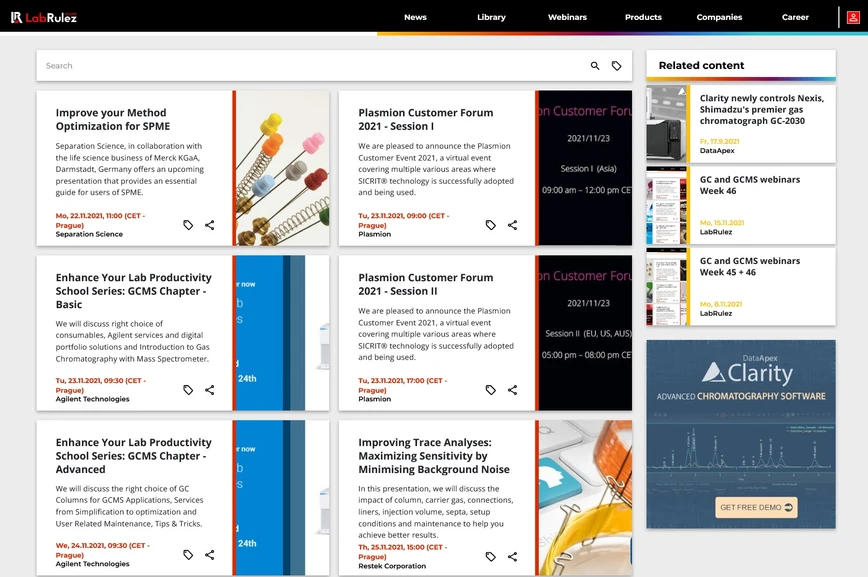Click 'Restek Corporation' company name
The height and width of the screenshot is (577, 868).
[x=392, y=566]
